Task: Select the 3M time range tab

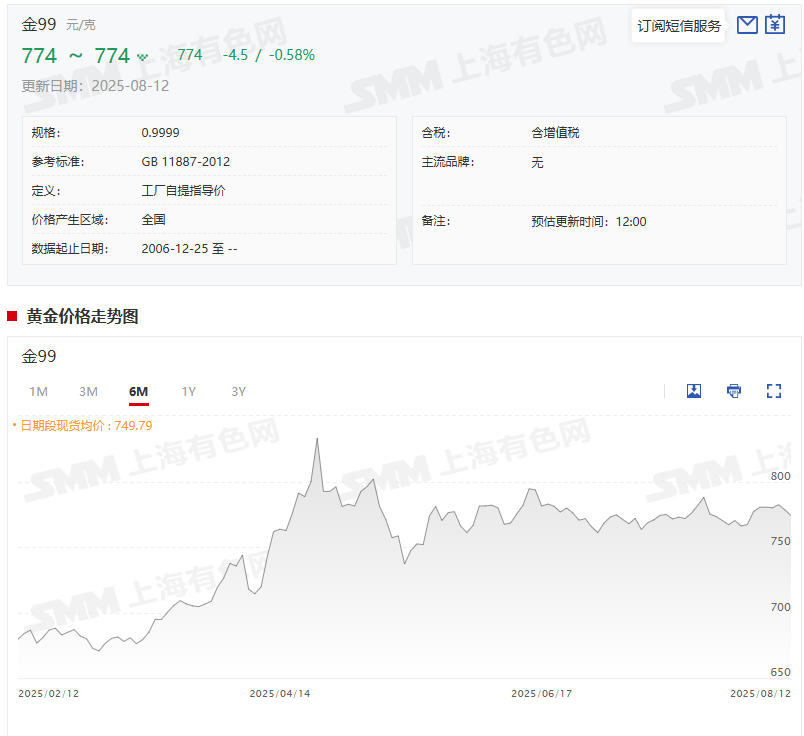Action: [x=88, y=391]
